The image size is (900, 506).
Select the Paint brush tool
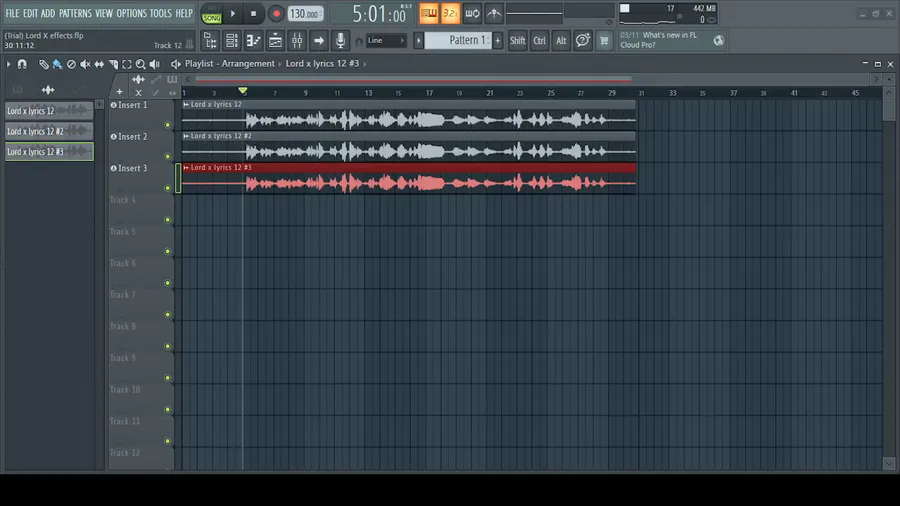[57, 64]
